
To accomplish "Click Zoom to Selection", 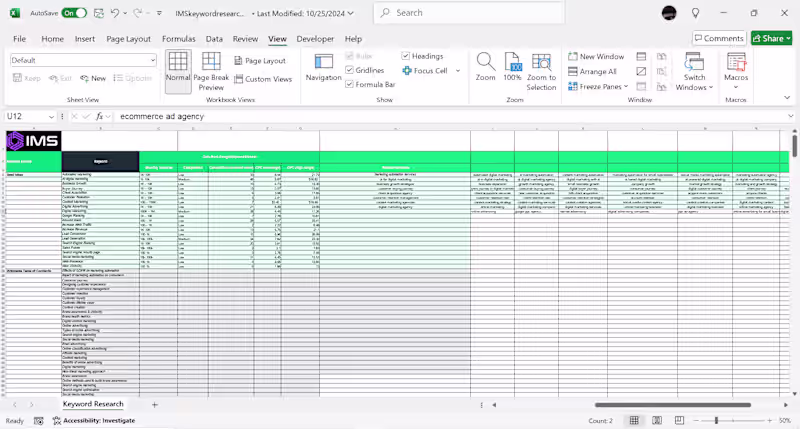I will coord(541,72).
